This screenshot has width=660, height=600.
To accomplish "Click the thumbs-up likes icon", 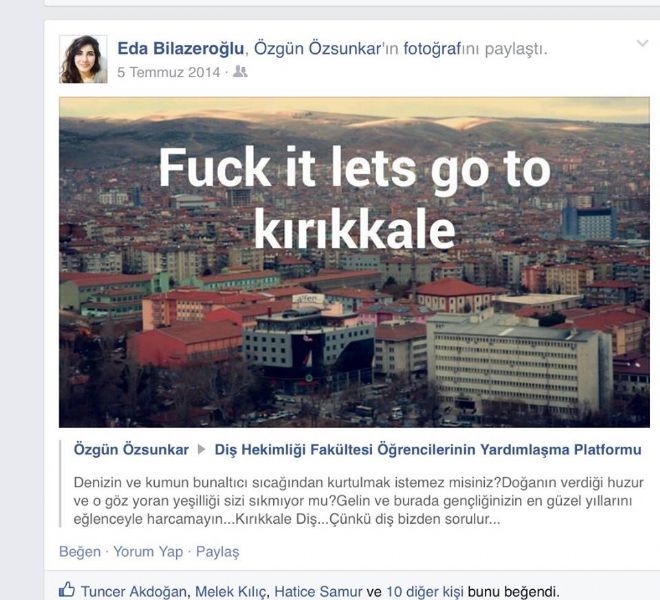I will pyautogui.click(x=67, y=589).
